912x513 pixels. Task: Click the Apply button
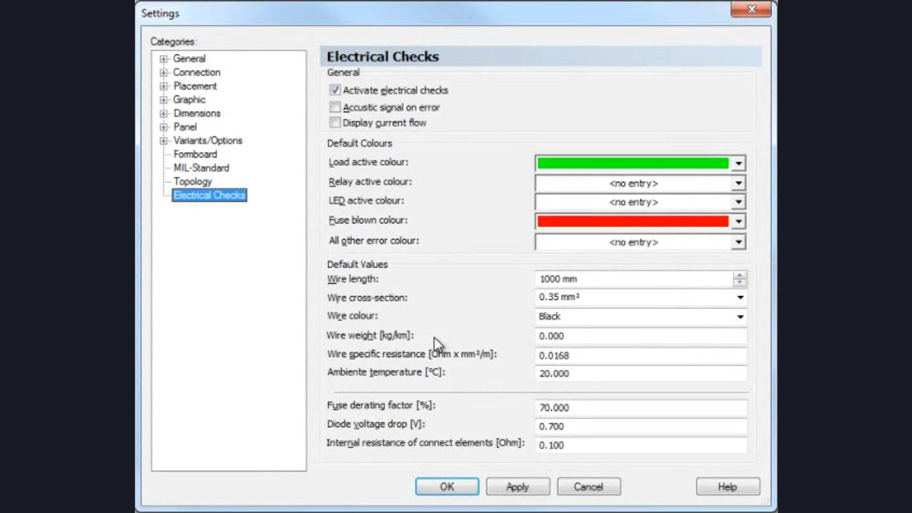[x=517, y=487]
